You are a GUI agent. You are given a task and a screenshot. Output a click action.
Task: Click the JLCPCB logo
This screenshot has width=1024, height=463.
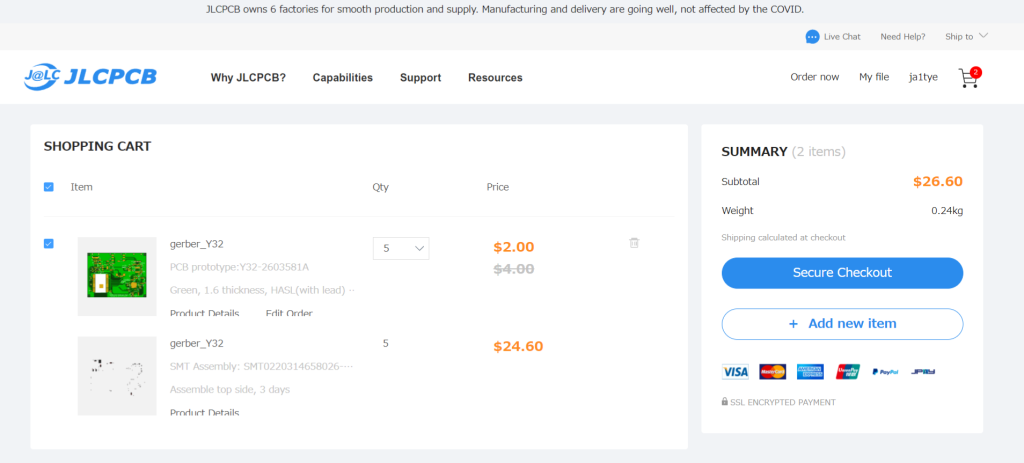point(90,77)
